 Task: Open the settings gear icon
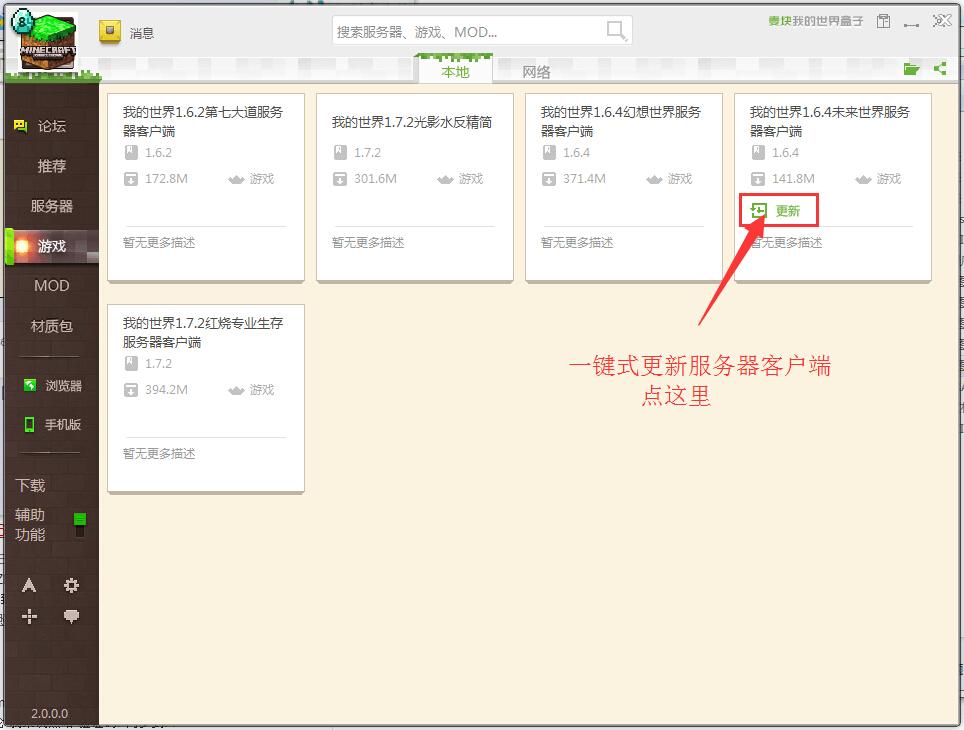[71, 585]
